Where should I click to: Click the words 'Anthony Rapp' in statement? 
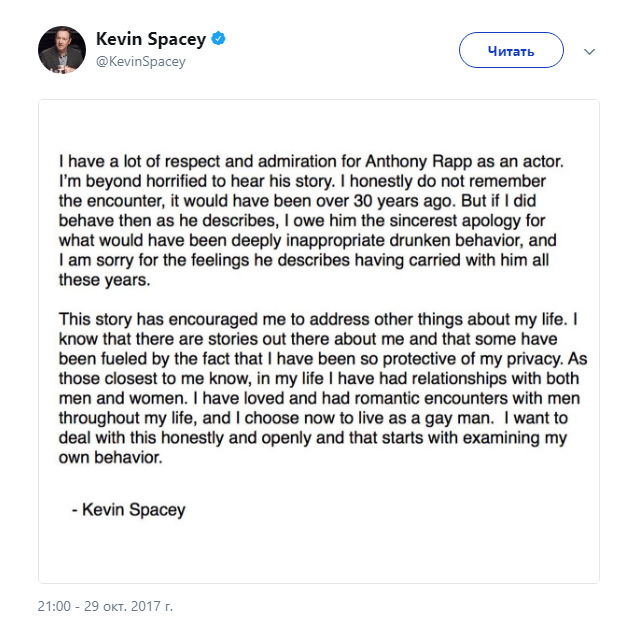419,162
